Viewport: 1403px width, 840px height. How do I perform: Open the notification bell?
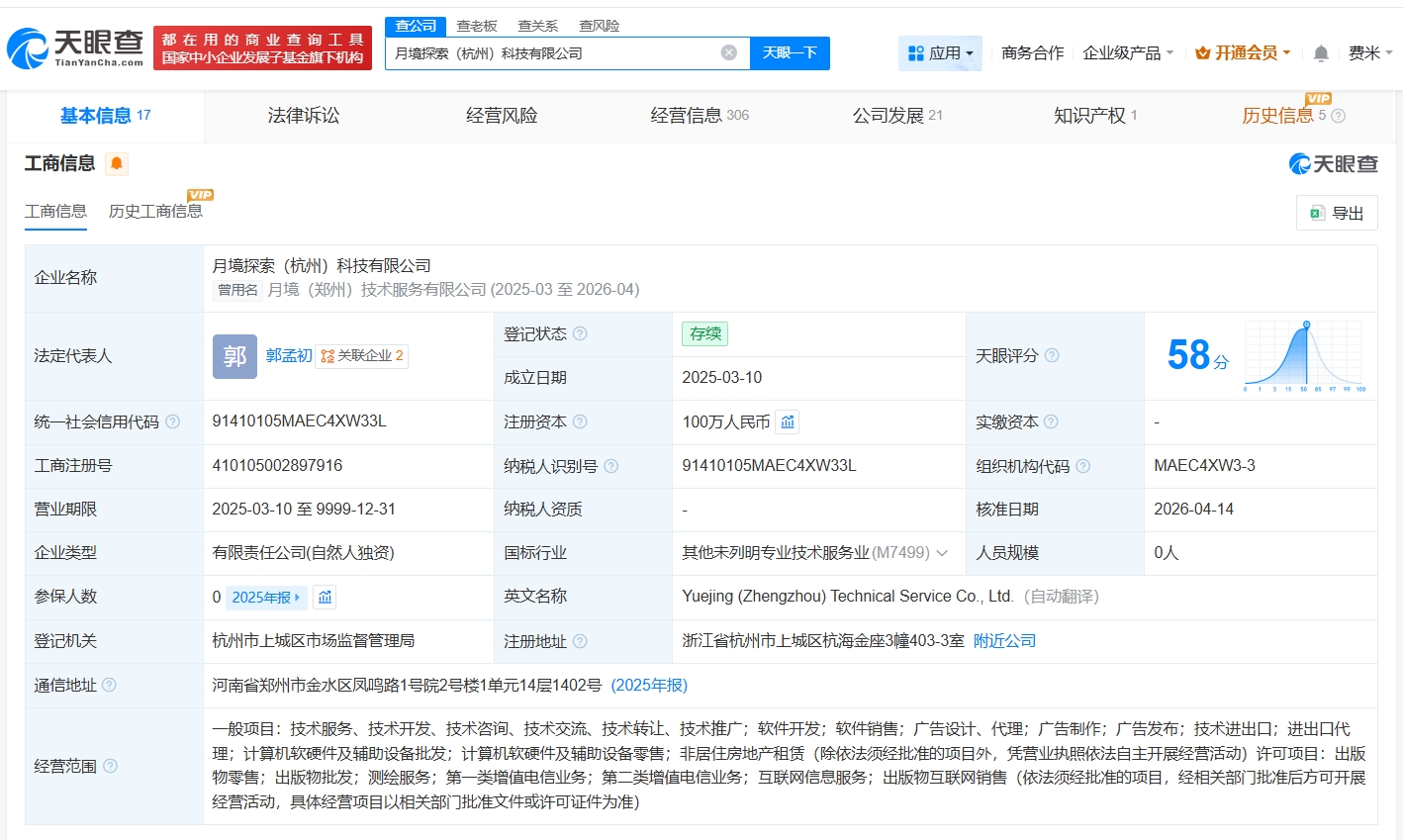point(1320,53)
